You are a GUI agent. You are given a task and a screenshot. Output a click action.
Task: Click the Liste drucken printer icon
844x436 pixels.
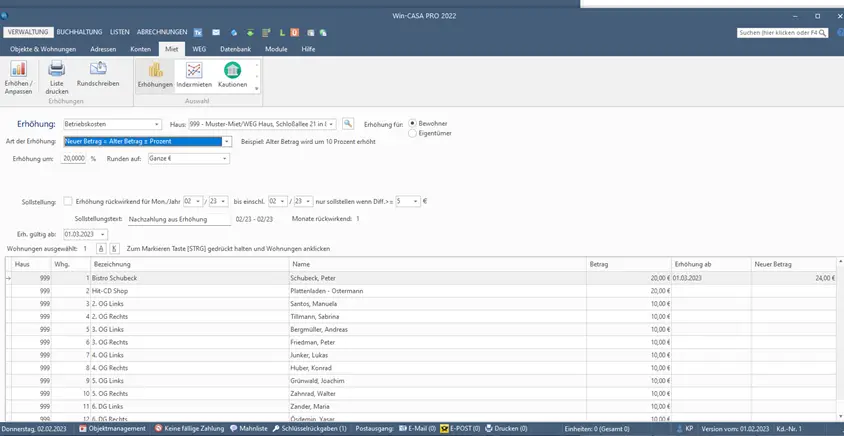[x=57, y=69]
